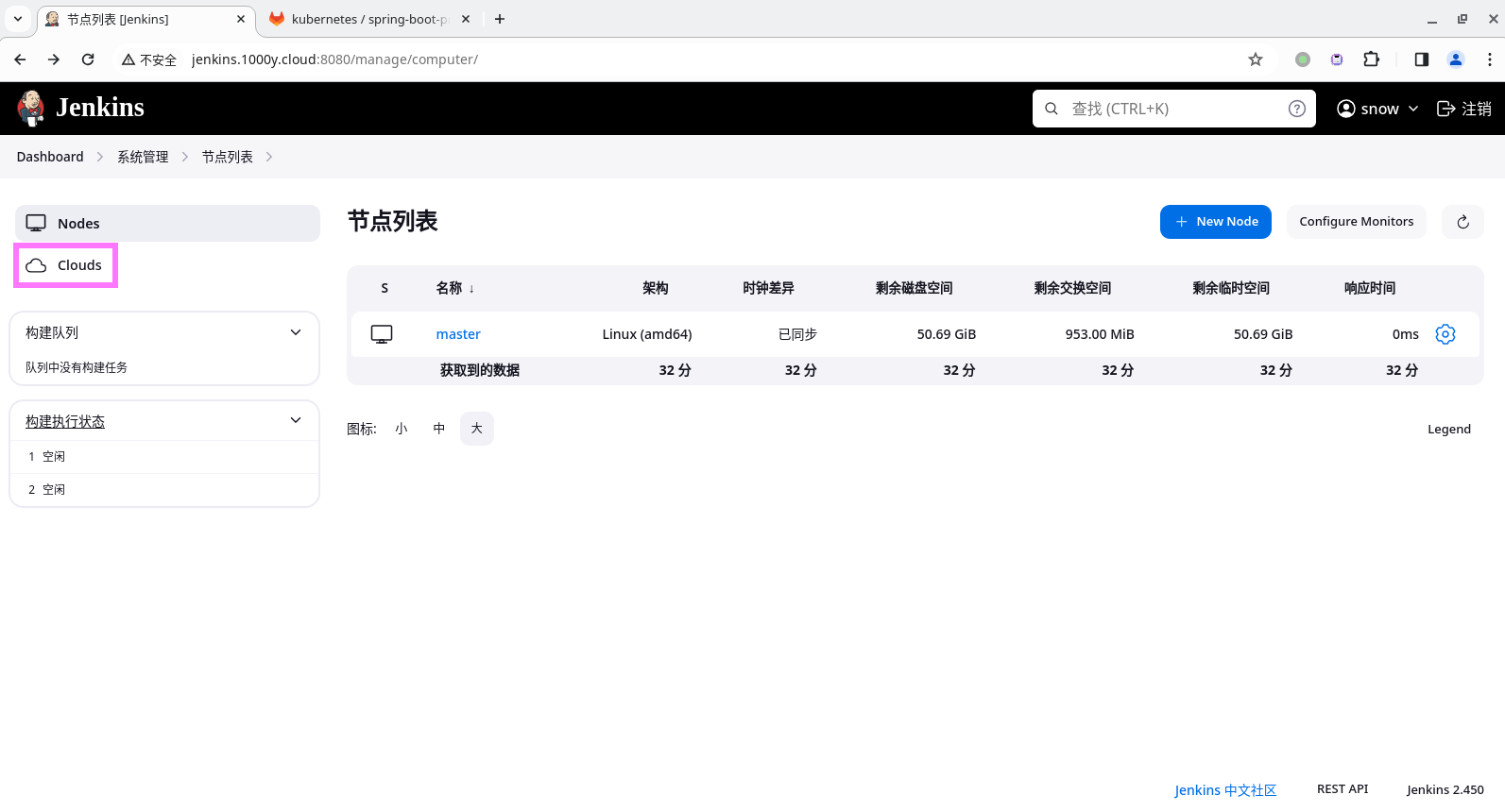Set icon size to 大
This screenshot has height=812, width=1505.
[x=477, y=429]
